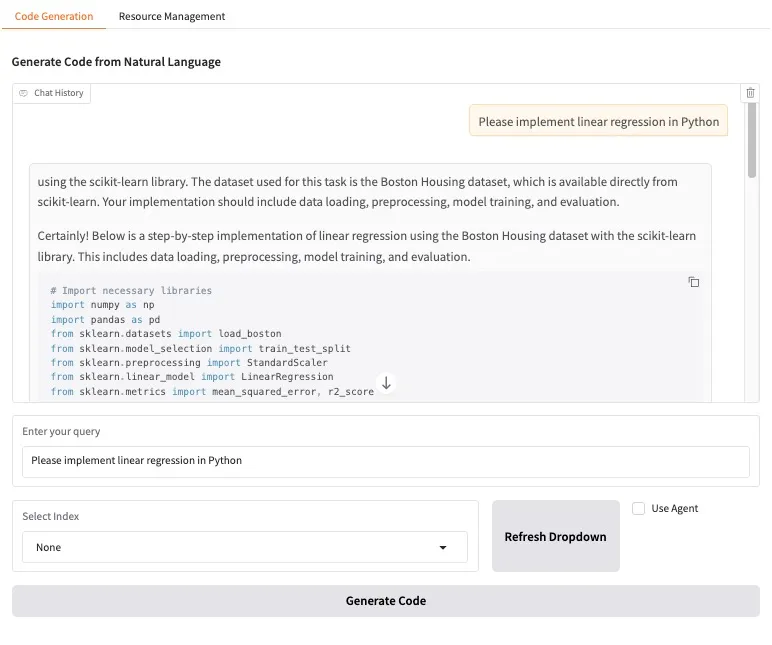Click the Generate Code from Natural Language heading
Image resolution: width=772 pixels, height=645 pixels.
click(x=116, y=62)
